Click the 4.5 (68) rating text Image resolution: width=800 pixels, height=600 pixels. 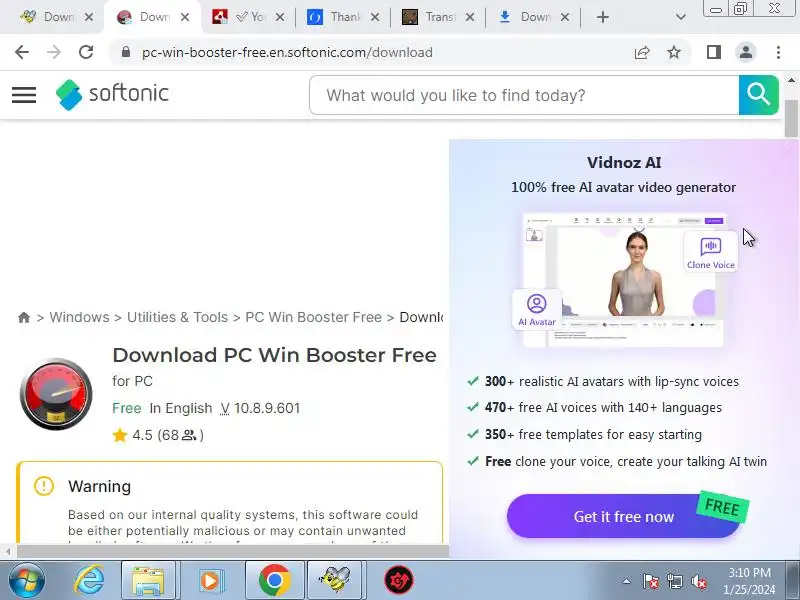(x=168, y=435)
